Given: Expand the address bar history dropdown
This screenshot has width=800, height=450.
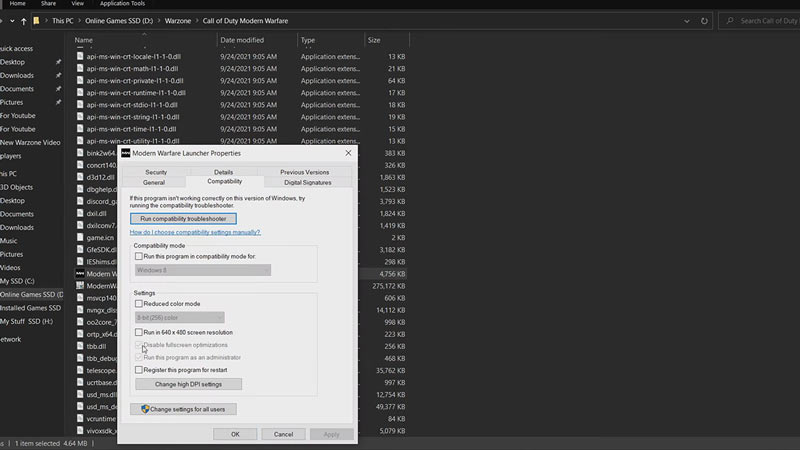Looking at the screenshot, I should (687, 21).
